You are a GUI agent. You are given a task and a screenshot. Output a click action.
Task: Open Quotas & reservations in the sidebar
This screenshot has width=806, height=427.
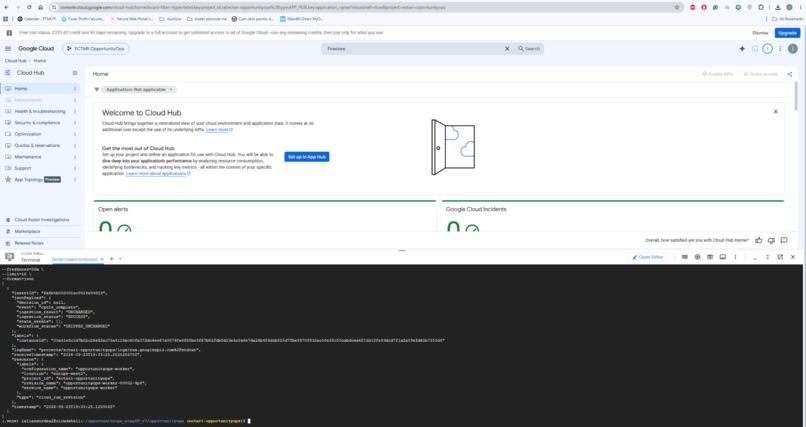(x=40, y=145)
